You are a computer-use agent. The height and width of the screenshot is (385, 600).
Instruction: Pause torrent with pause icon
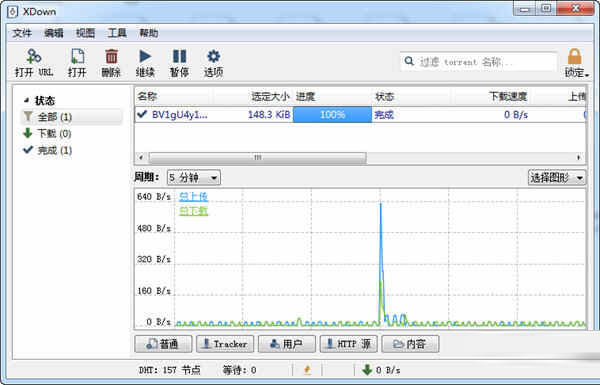click(x=179, y=56)
